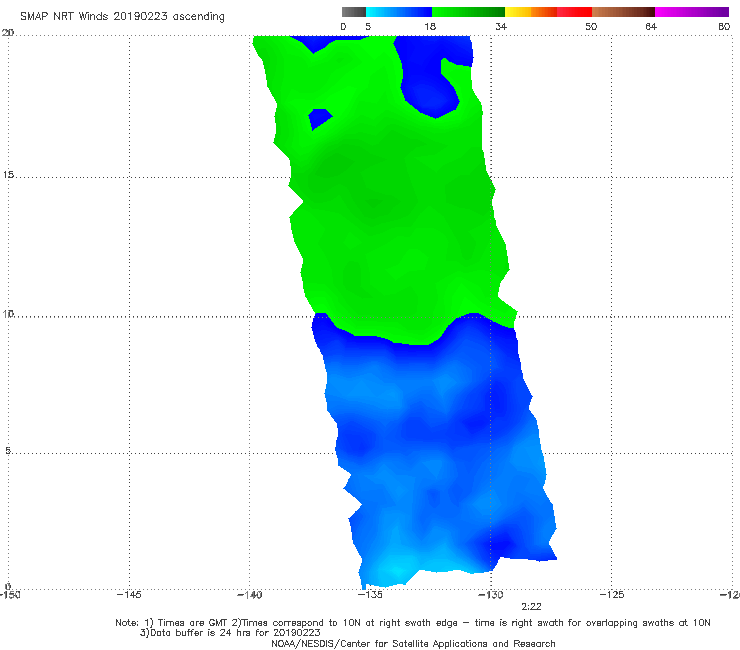Image resolution: width=740 pixels, height=650 pixels.
Task: Click the "18" label under the color bar
Action: tap(430, 27)
